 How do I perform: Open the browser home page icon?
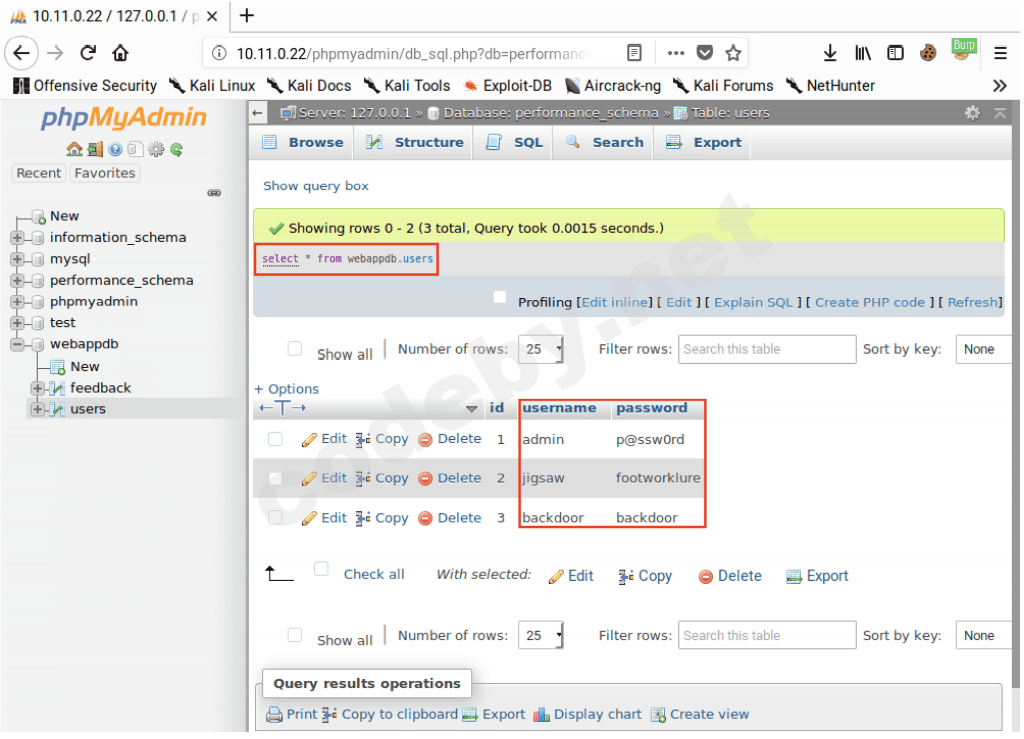pyautogui.click(x=120, y=53)
